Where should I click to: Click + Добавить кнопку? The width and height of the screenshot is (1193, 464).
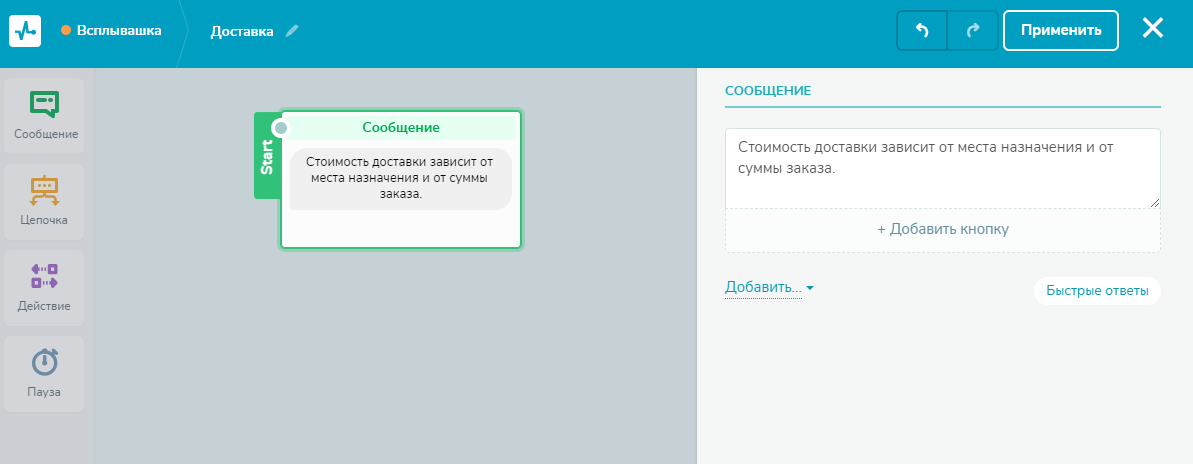pos(943,229)
